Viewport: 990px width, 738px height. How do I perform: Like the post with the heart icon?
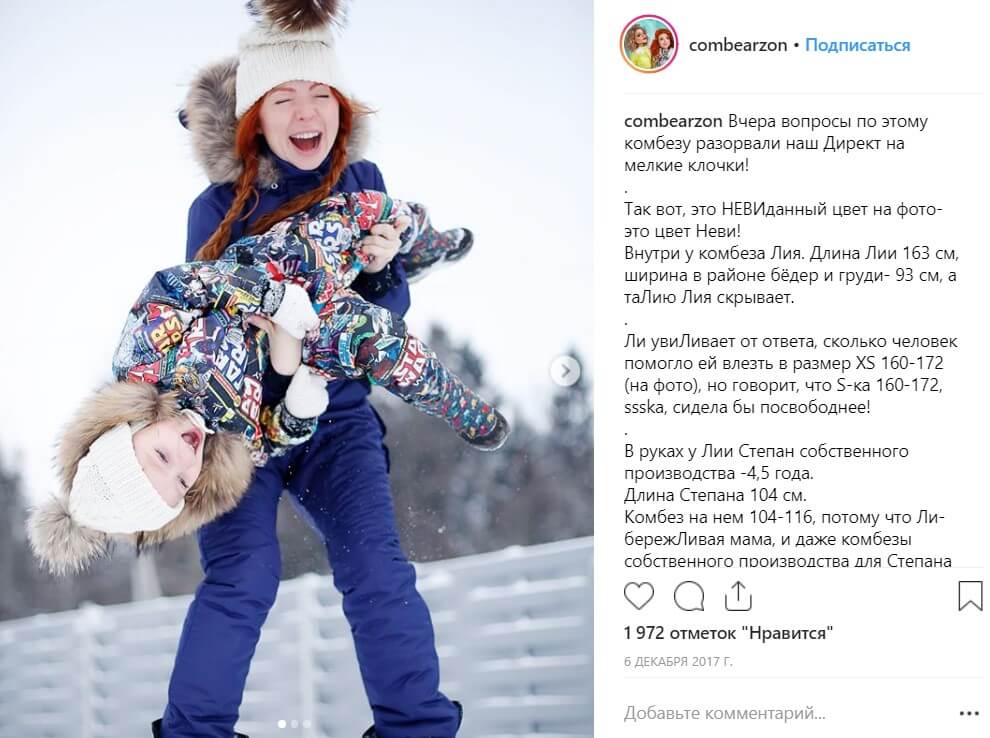point(638,596)
